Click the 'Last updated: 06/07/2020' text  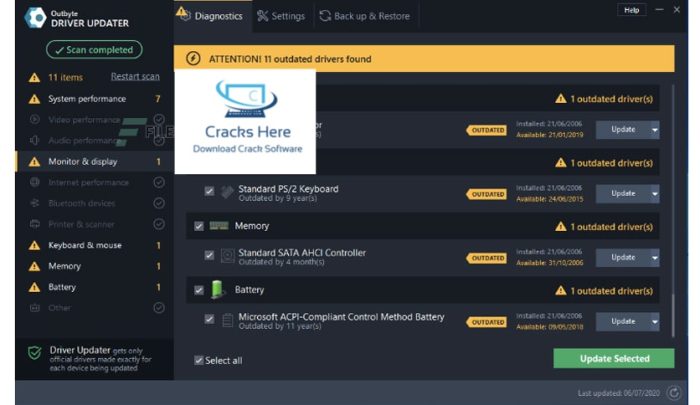[x=618, y=393]
